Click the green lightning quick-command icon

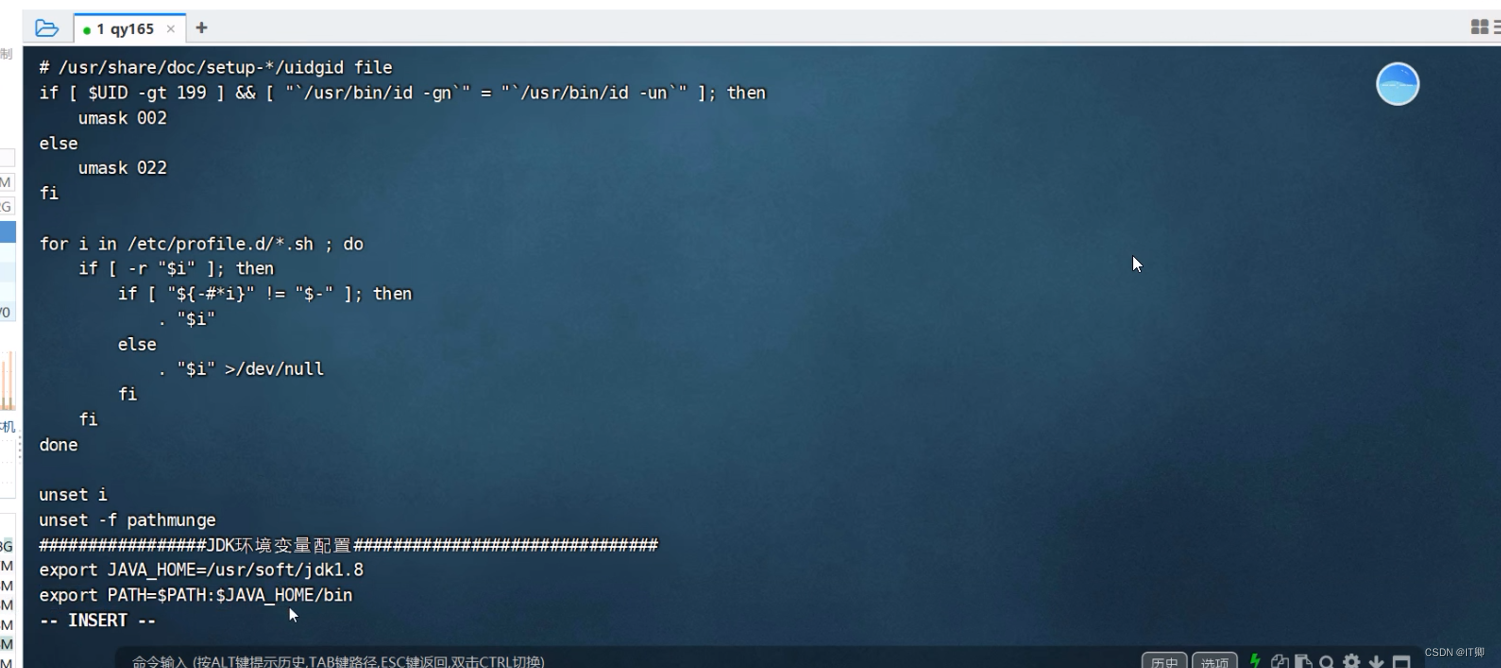(1254, 661)
